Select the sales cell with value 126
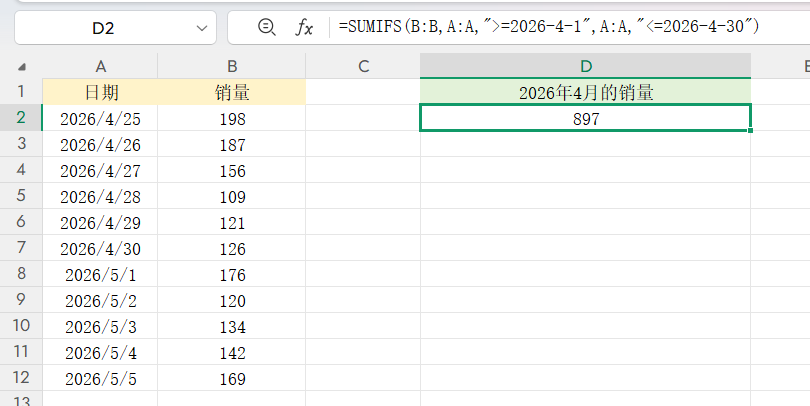This screenshot has width=810, height=406. pyautogui.click(x=232, y=248)
